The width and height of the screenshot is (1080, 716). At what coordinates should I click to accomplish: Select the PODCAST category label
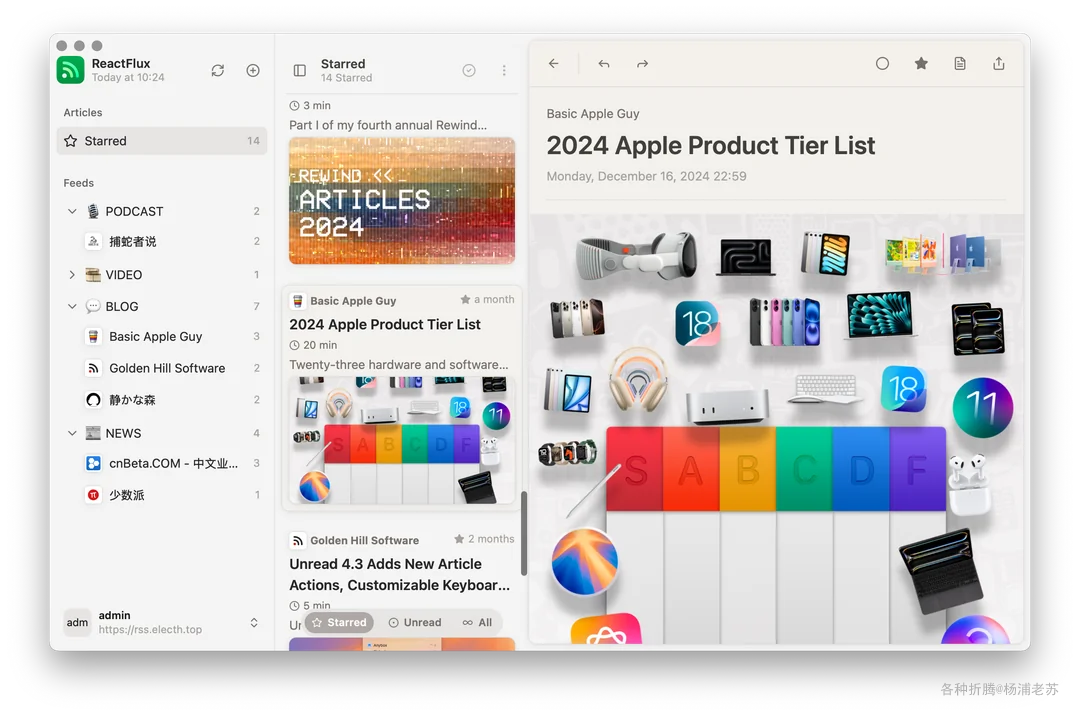click(134, 211)
